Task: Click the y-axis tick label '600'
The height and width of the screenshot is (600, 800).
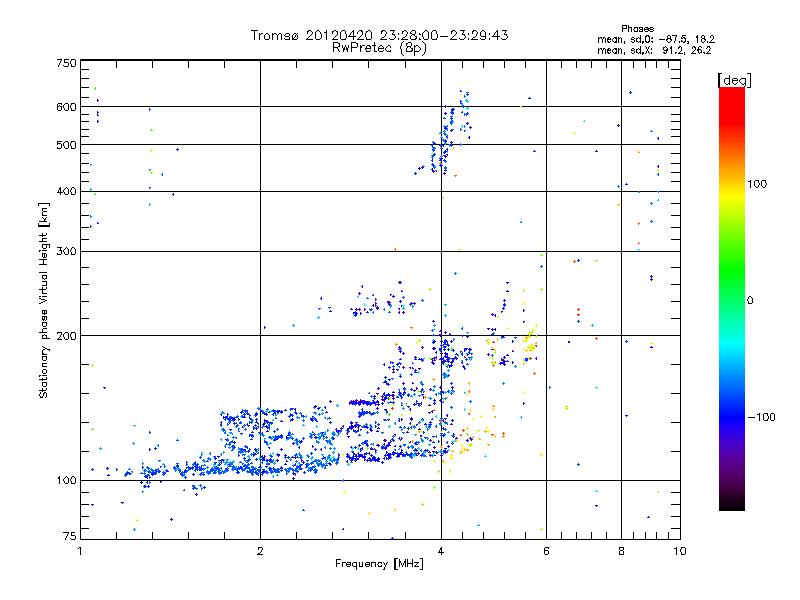Action: [x=66, y=107]
